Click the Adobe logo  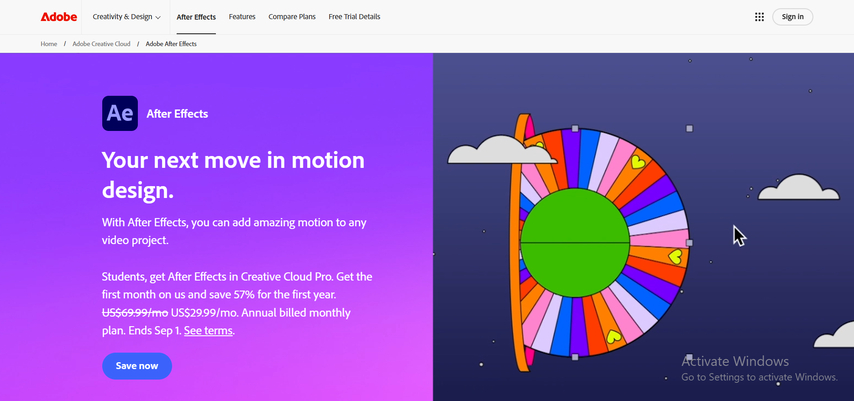click(x=59, y=17)
